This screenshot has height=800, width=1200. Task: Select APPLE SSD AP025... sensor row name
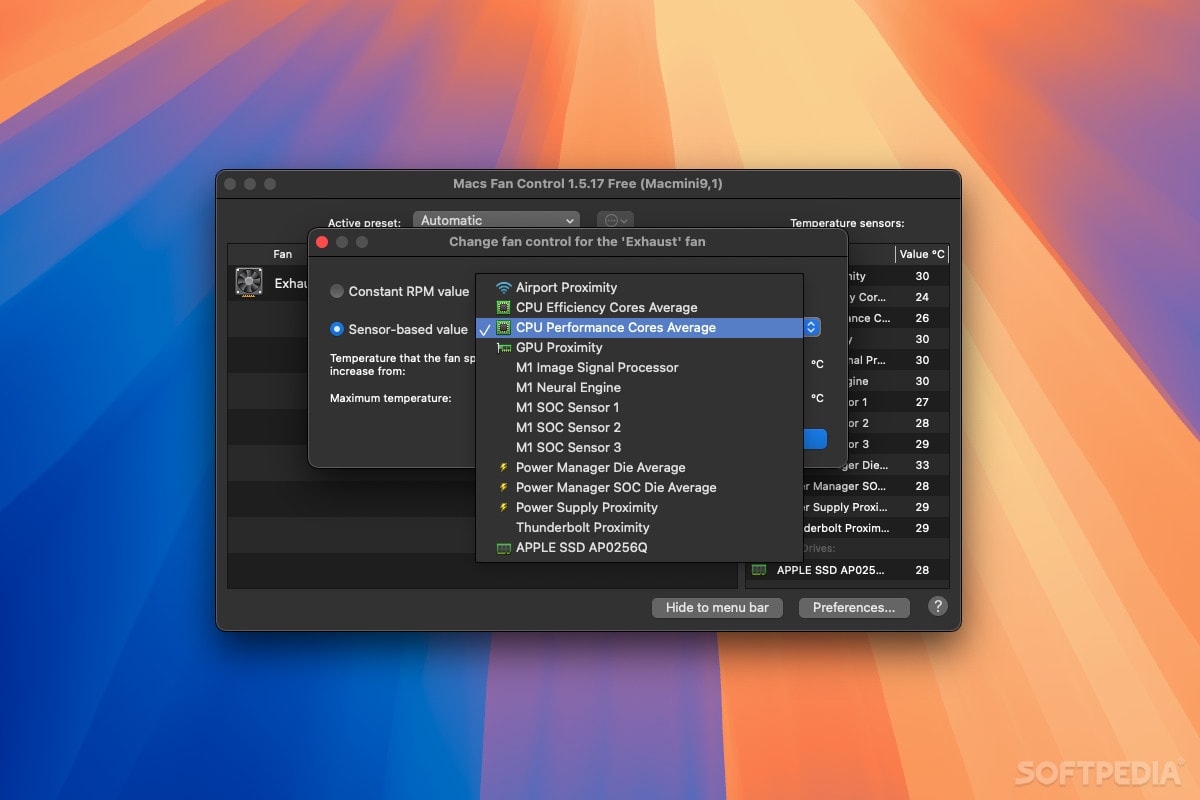click(830, 570)
